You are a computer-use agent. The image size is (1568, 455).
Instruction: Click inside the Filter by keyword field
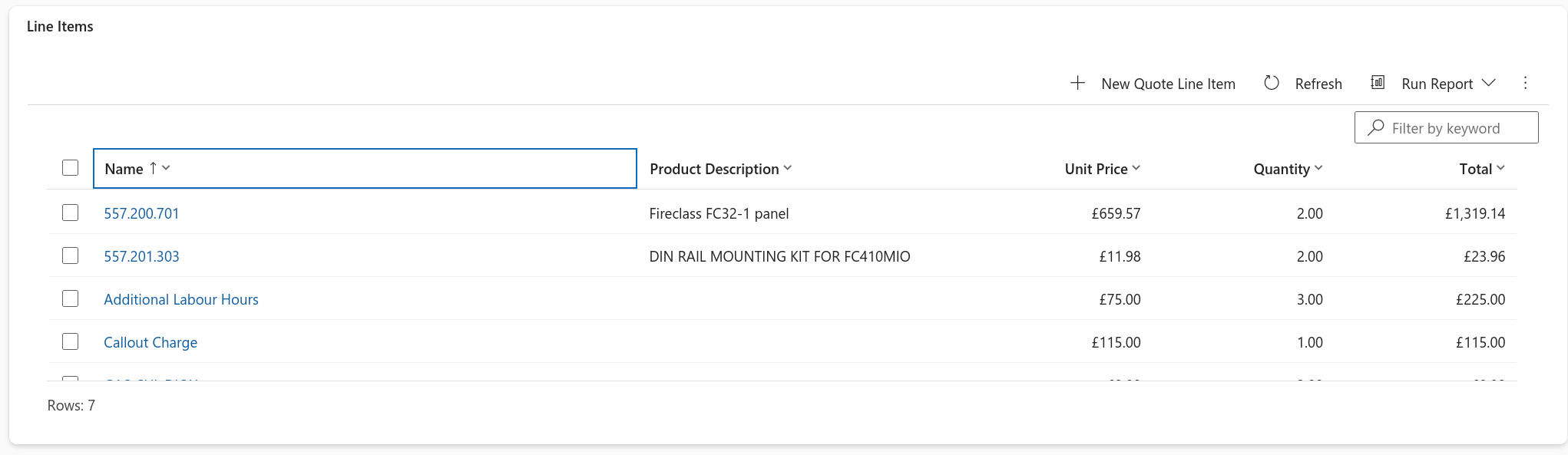[x=1451, y=127]
